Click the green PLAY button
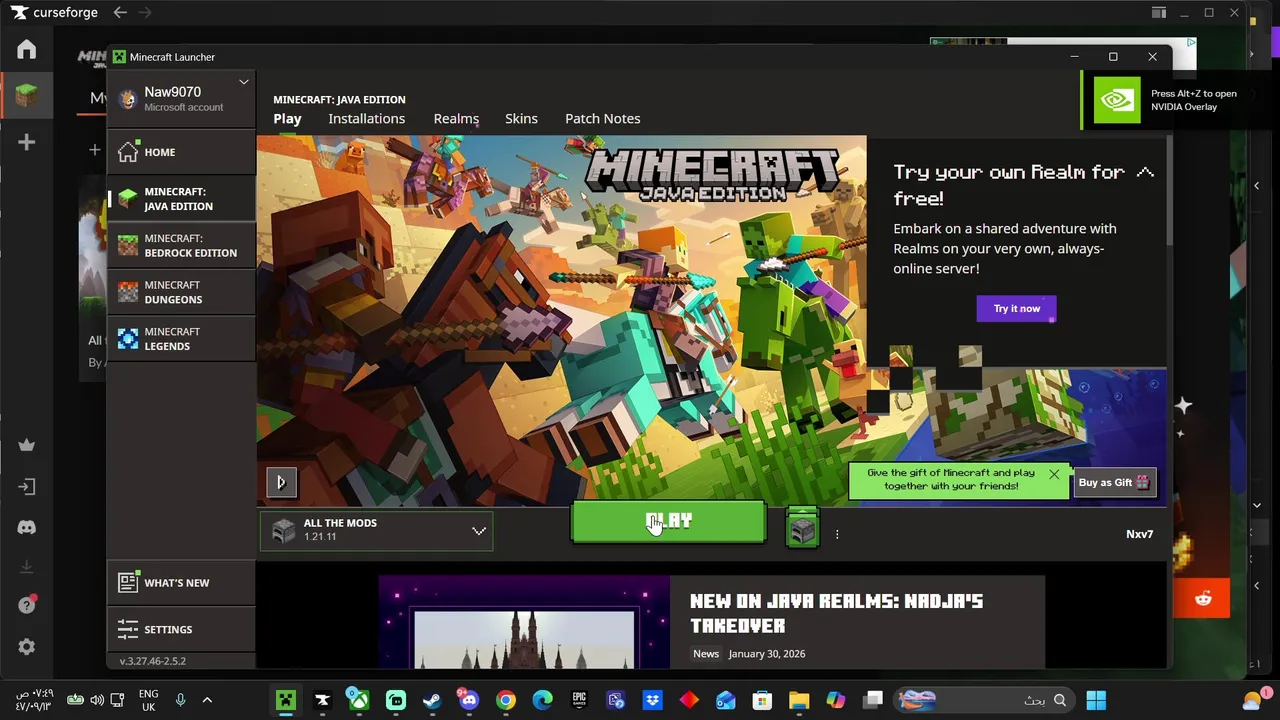 (668, 522)
